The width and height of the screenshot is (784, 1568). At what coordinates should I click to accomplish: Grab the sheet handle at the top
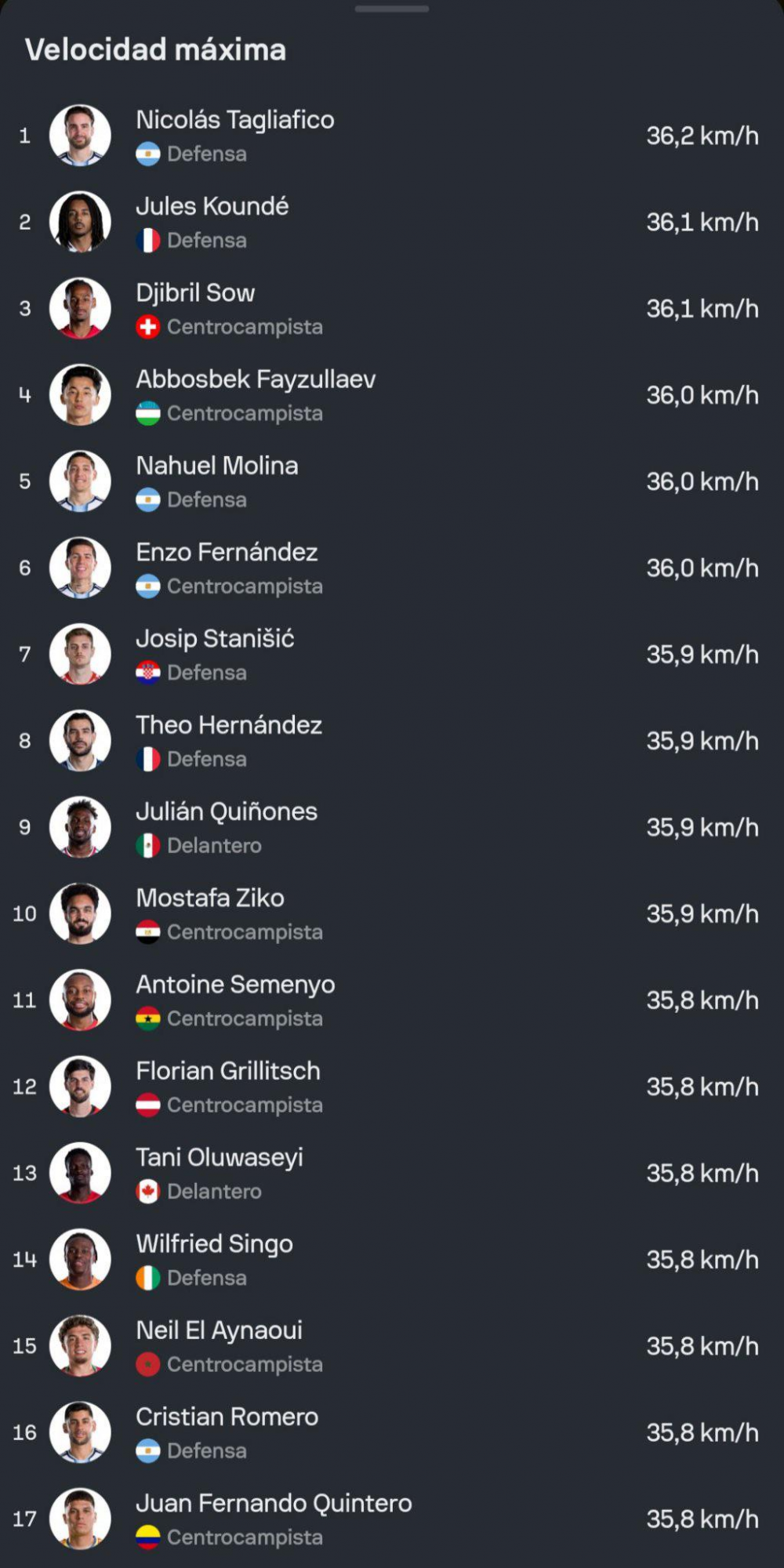coord(392,9)
